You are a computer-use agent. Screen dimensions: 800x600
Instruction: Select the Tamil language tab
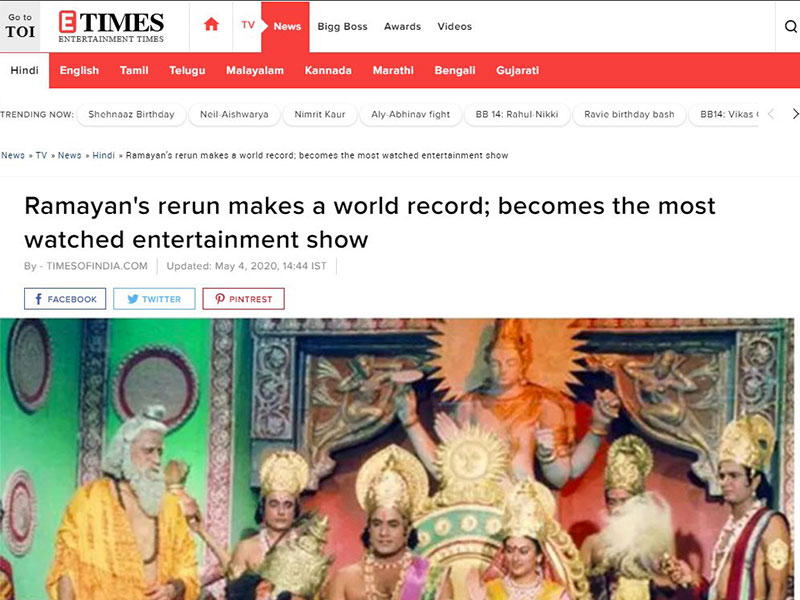click(134, 71)
